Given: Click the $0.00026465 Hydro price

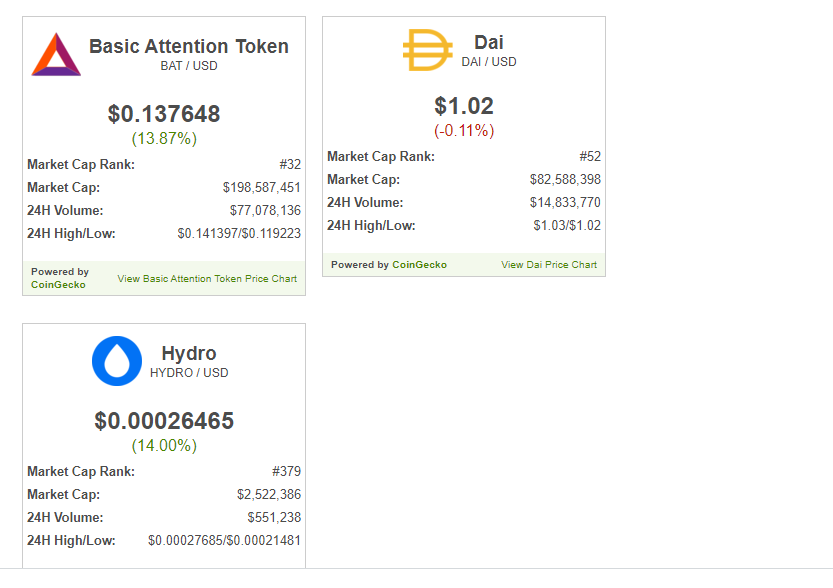Looking at the screenshot, I should [164, 421].
